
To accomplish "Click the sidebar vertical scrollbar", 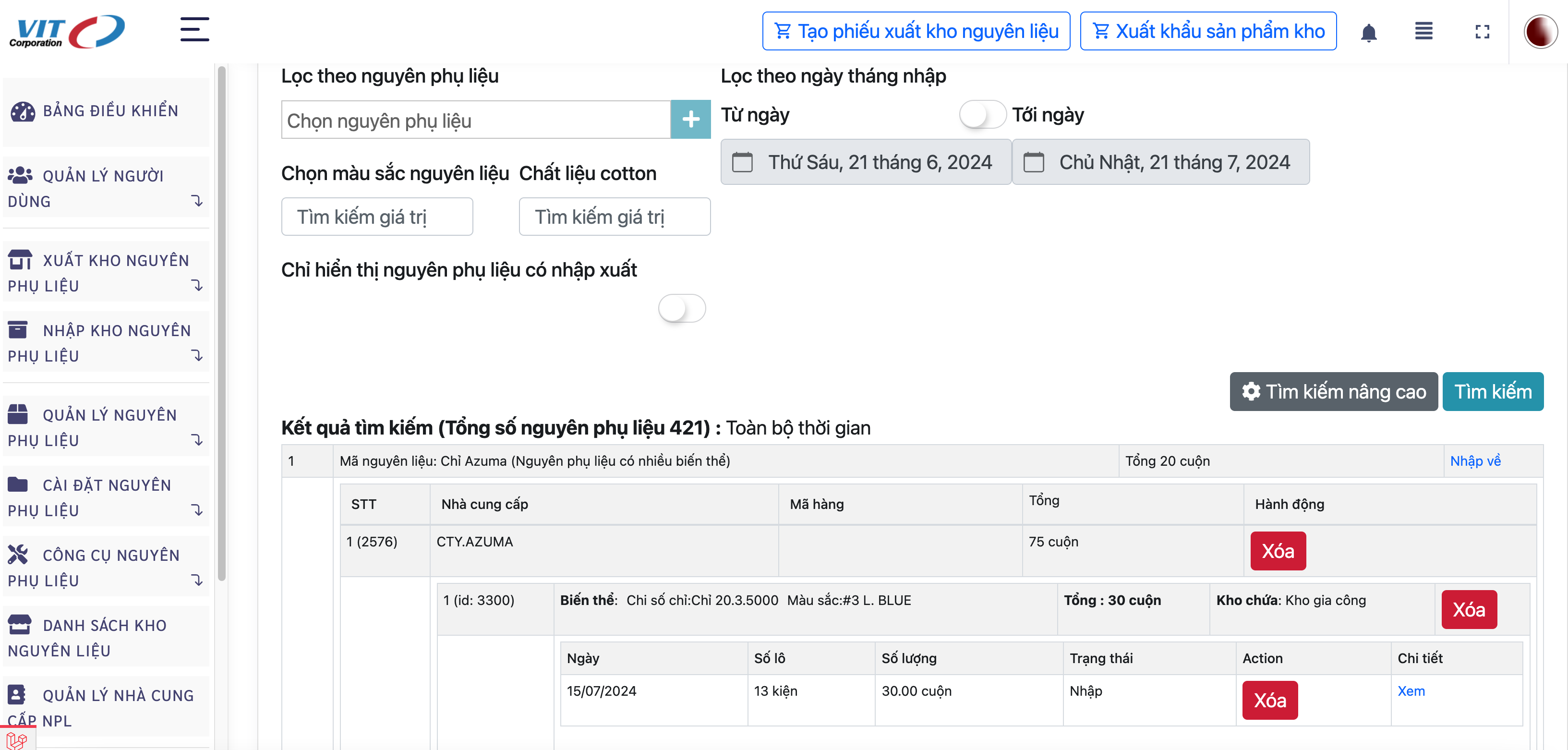I will tap(222, 323).
